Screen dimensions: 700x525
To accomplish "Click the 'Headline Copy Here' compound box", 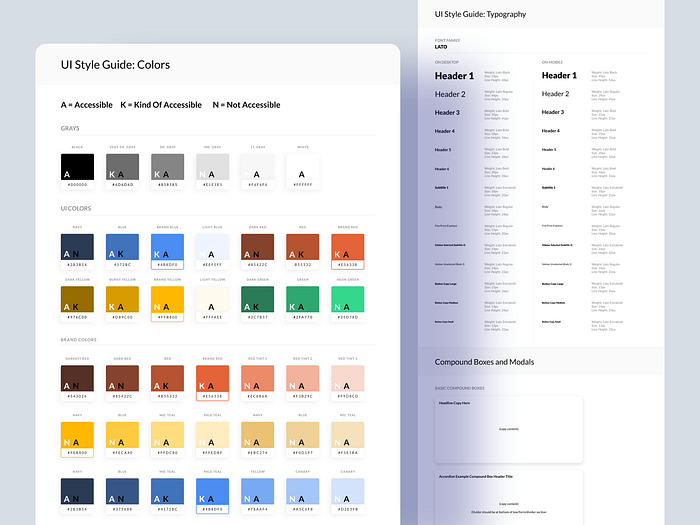I will click(x=509, y=429).
